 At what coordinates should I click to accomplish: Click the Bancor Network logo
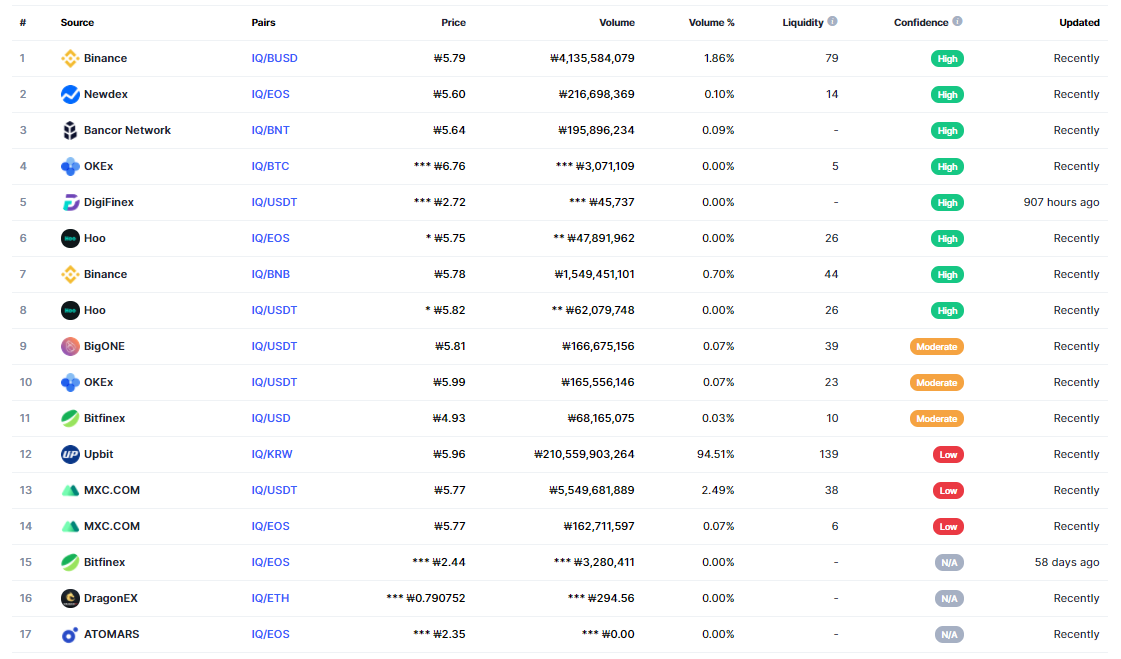pyautogui.click(x=70, y=130)
